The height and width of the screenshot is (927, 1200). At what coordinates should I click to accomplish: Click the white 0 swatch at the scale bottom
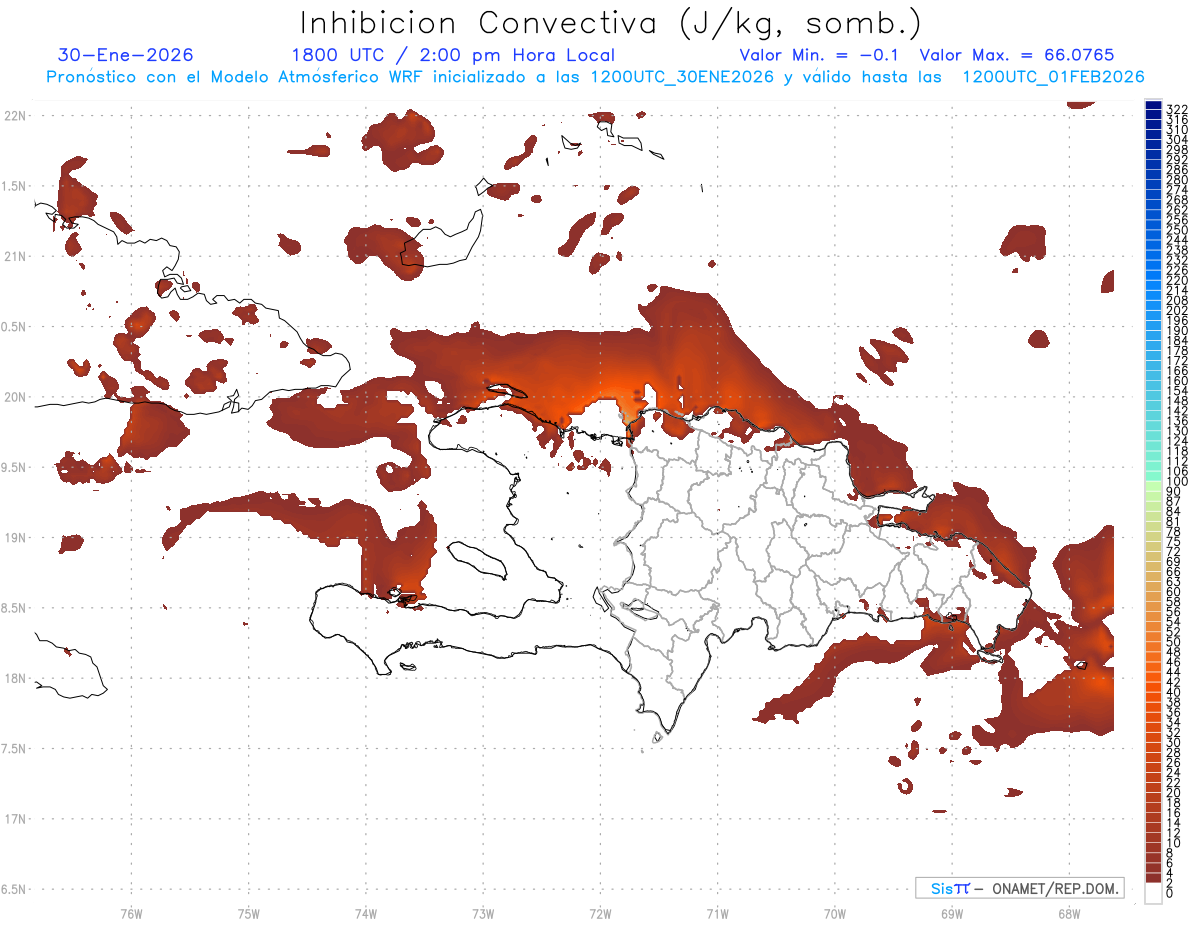pos(1153,895)
